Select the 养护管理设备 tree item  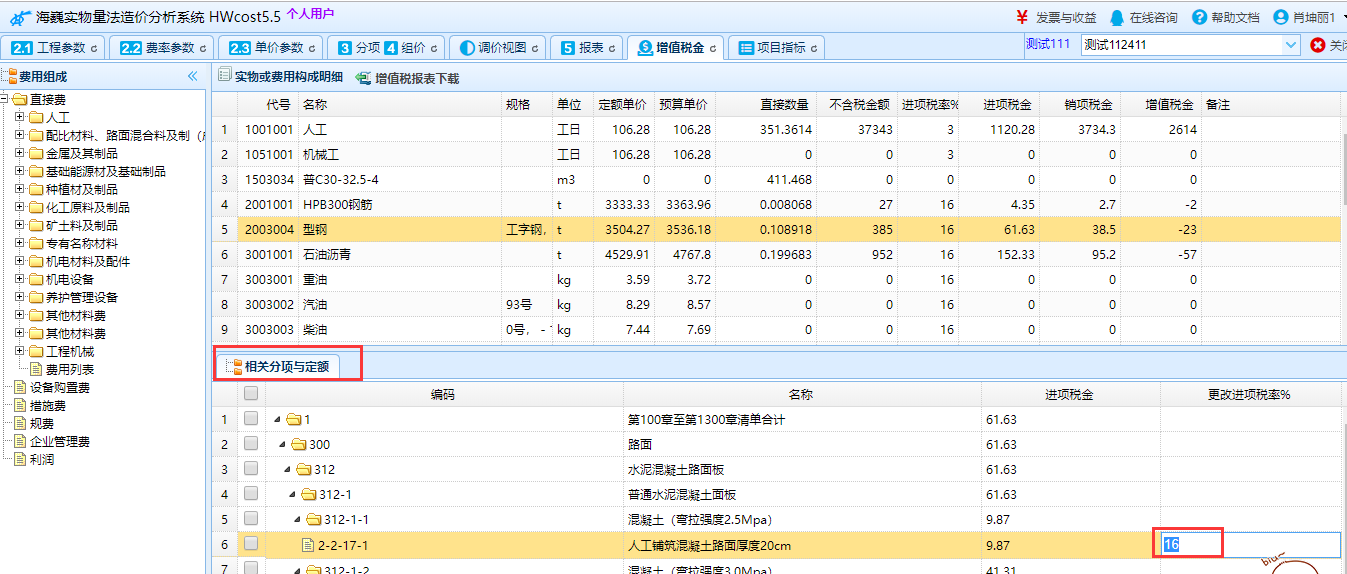tap(82, 297)
